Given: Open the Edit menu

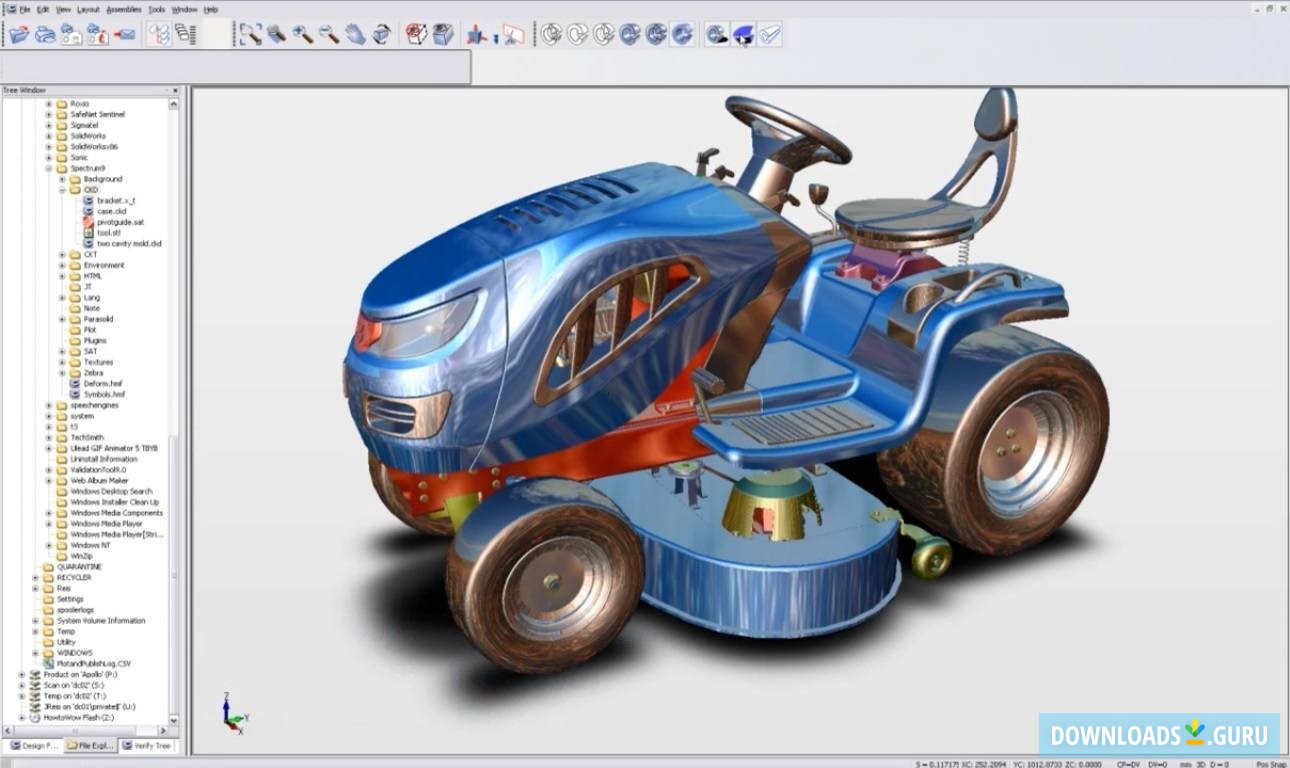Looking at the screenshot, I should [x=43, y=8].
